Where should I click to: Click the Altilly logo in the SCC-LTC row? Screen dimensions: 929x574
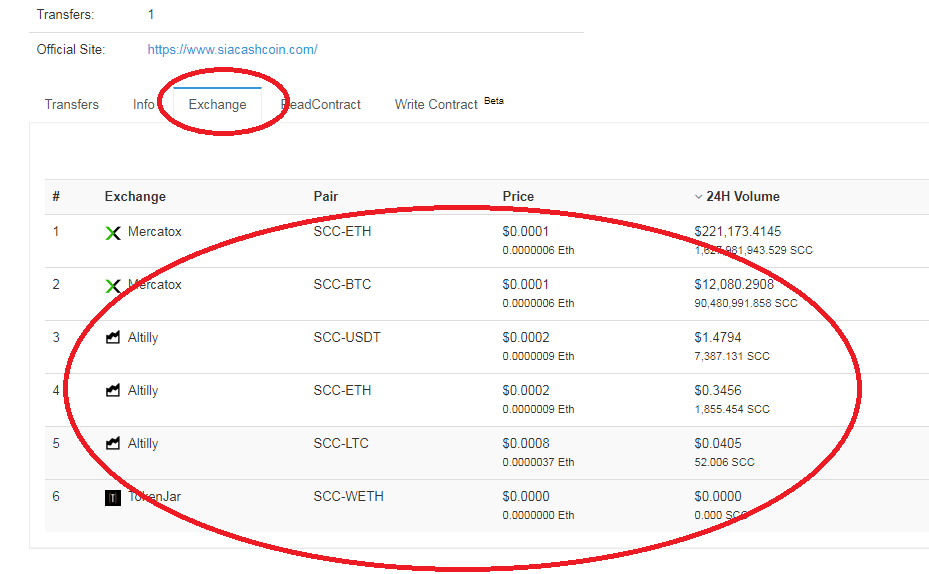[x=113, y=443]
